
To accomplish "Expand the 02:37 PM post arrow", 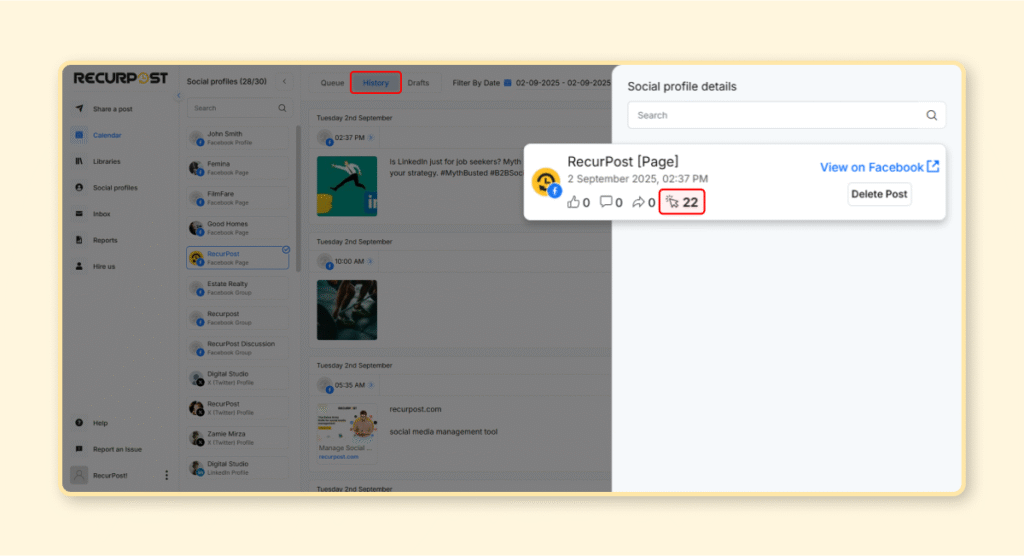I will (x=371, y=138).
